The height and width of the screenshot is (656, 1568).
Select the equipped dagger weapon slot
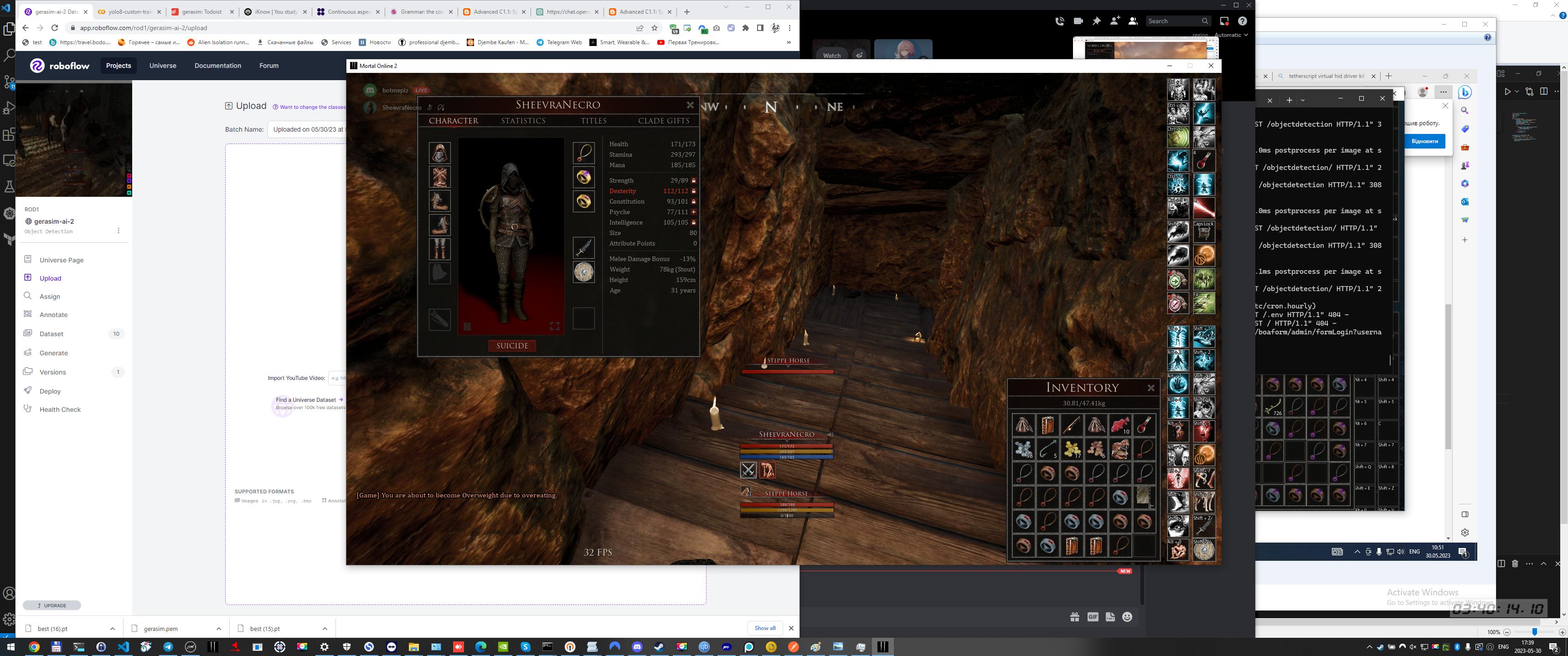(x=584, y=248)
